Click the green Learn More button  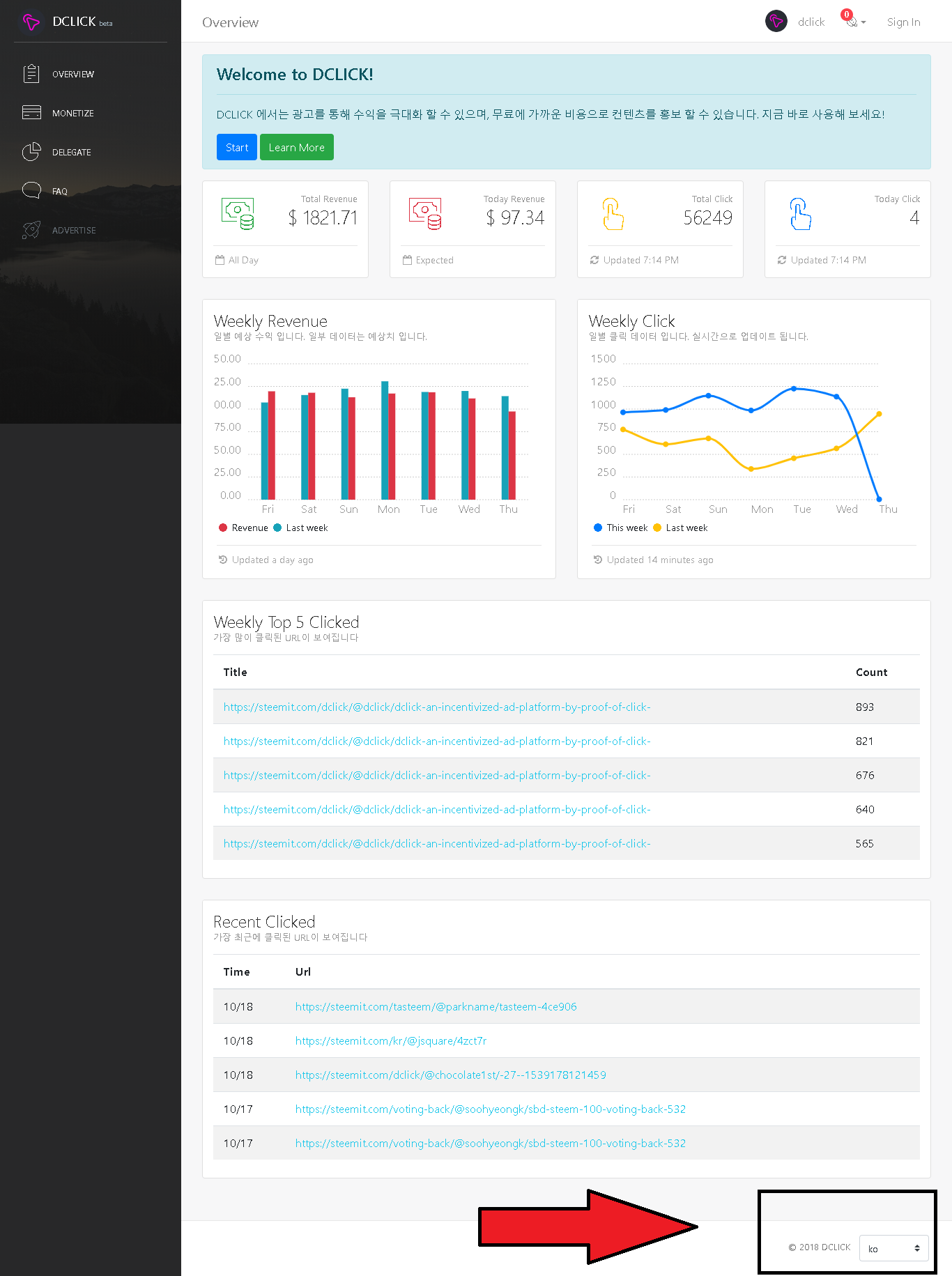point(297,147)
